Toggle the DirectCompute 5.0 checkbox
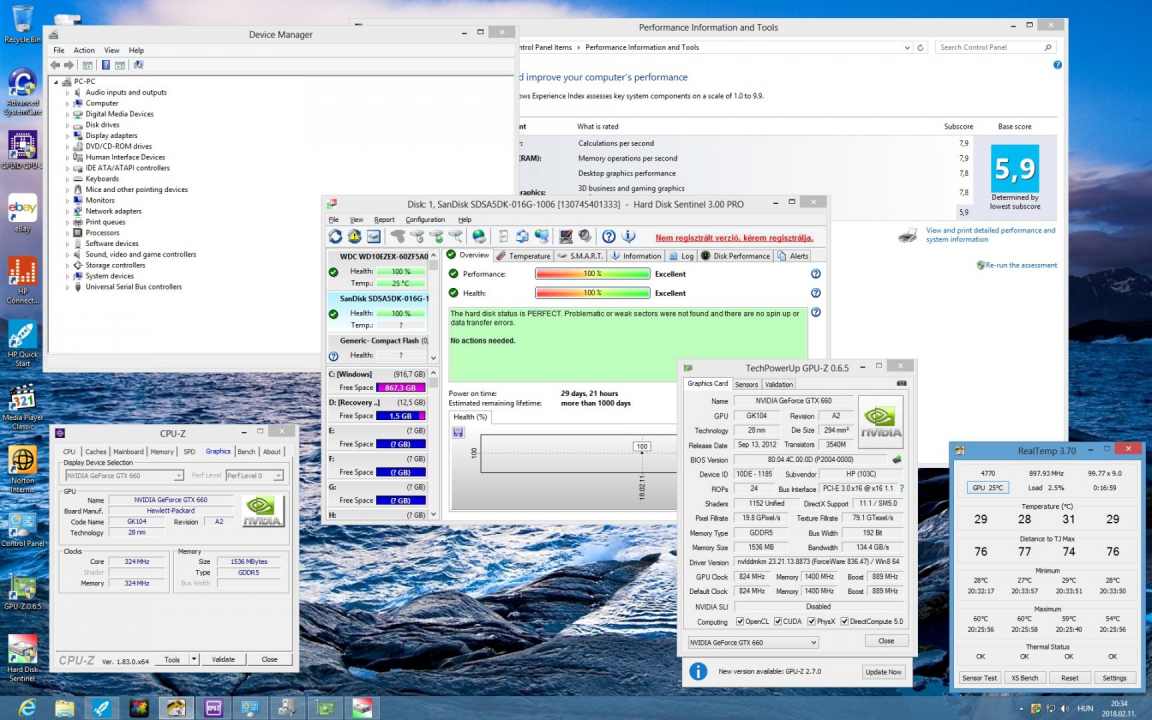This screenshot has width=1152, height=720. 845,622
